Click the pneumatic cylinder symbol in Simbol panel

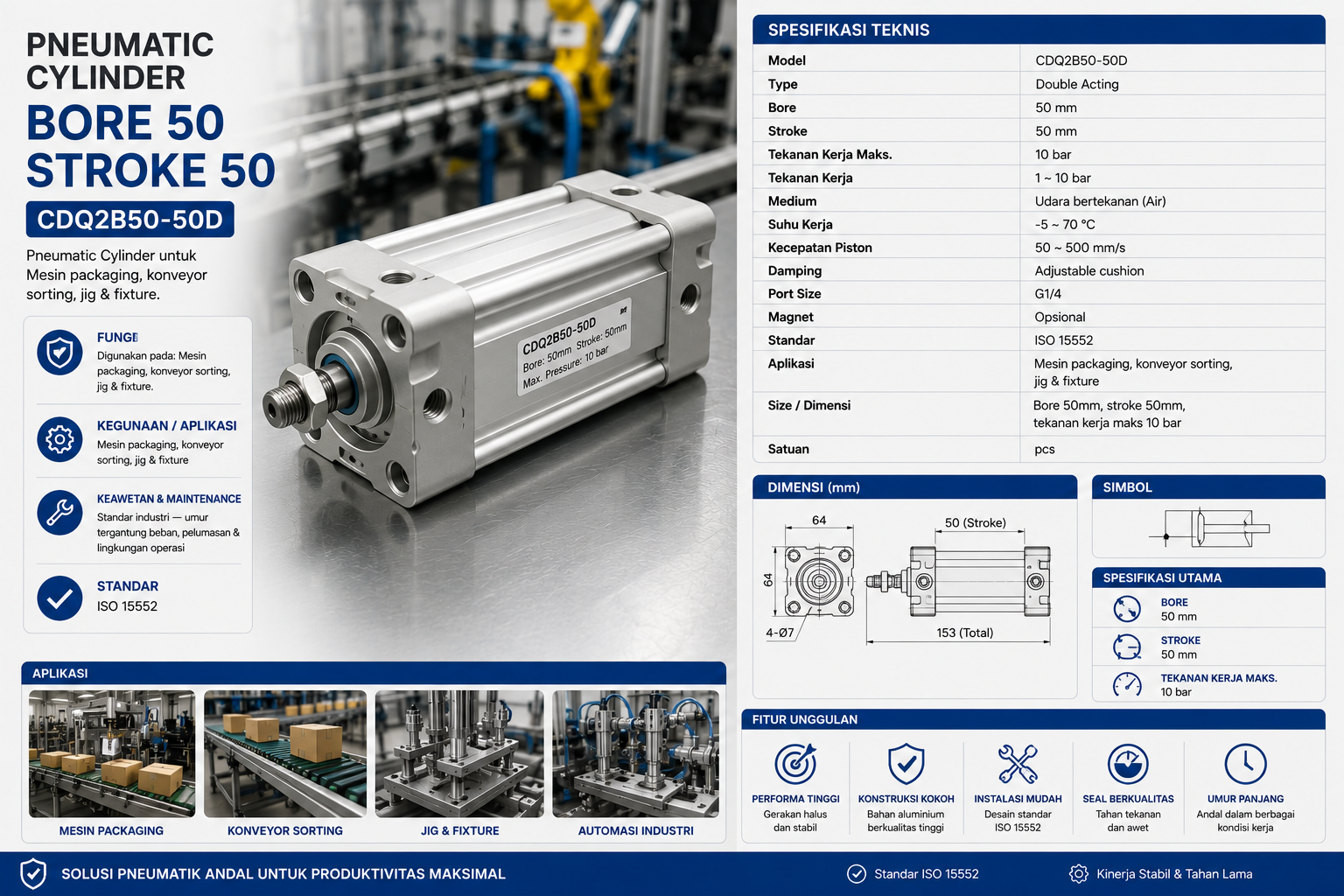tap(1209, 528)
